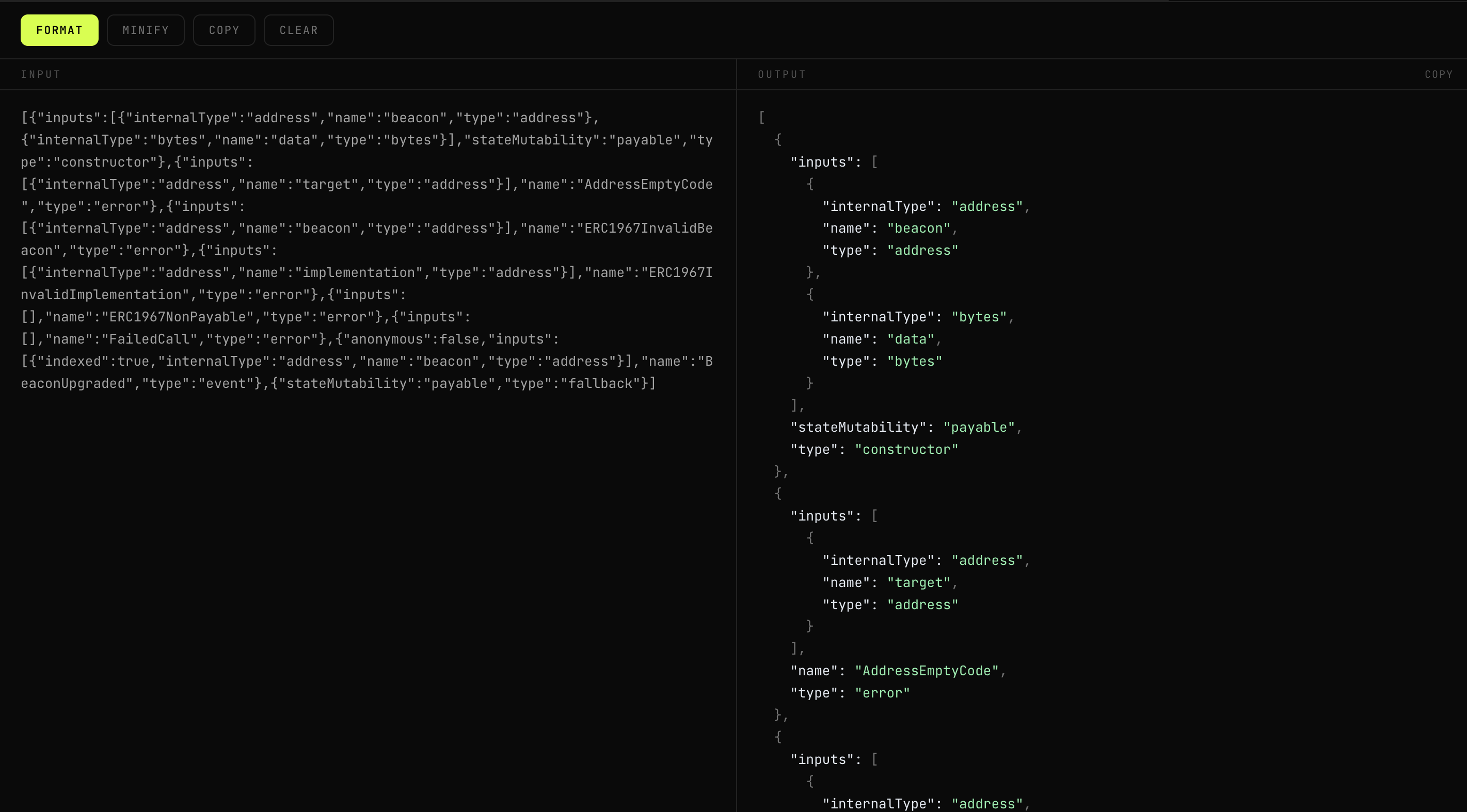This screenshot has width=1467, height=812.
Task: Click the "stateMutability": "payable" output line
Action: 906,427
